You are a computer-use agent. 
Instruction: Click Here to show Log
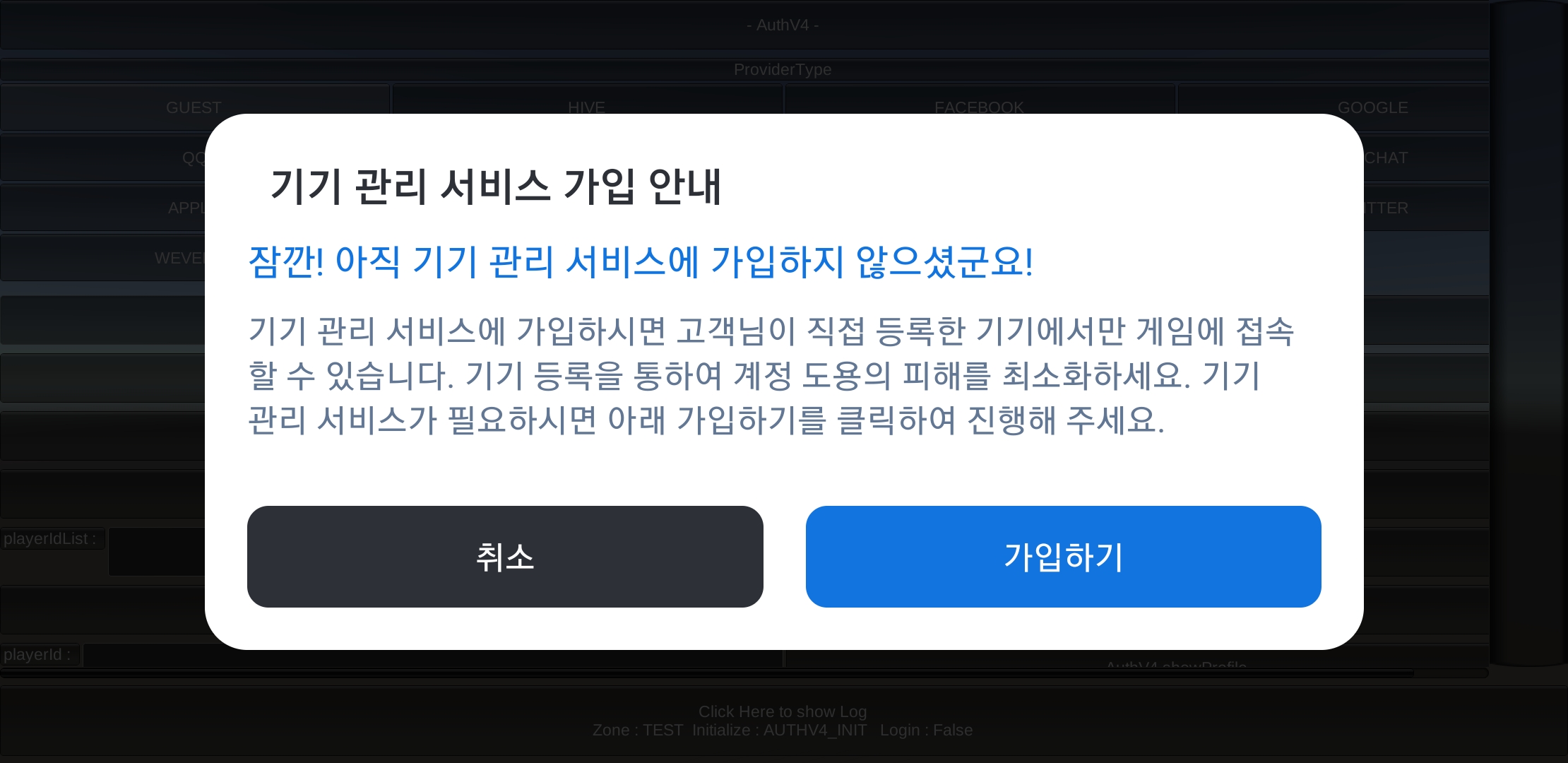[x=783, y=711]
